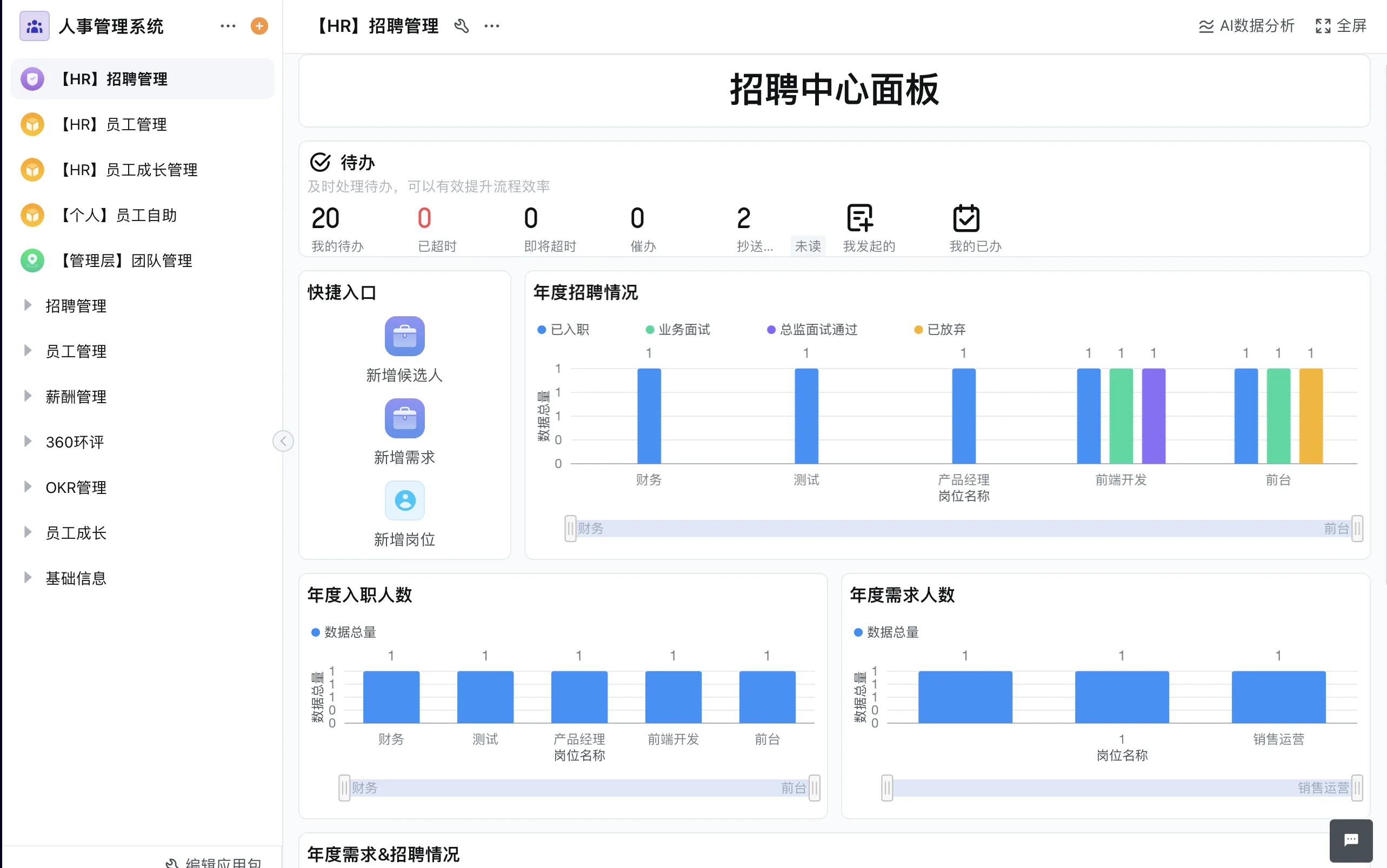Click the 新增岗位 person icon
Viewport: 1387px width, 868px height.
405,500
